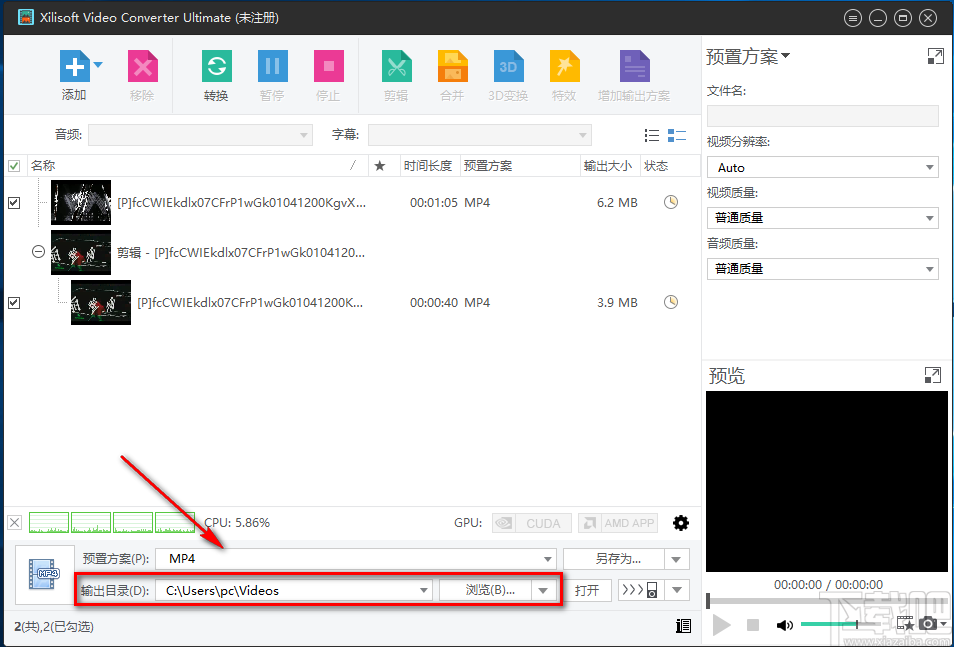Click the Merge (合并) toolbar icon
Screen dimensions: 954x647
pos(453,66)
